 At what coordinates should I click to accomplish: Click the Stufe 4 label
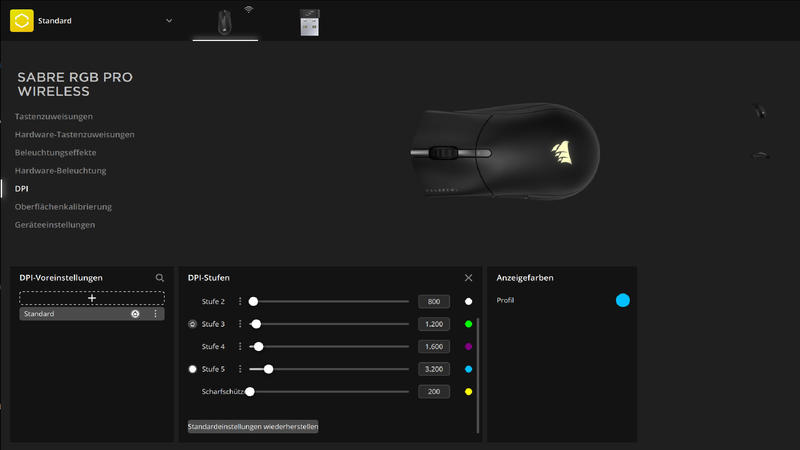[x=213, y=346]
